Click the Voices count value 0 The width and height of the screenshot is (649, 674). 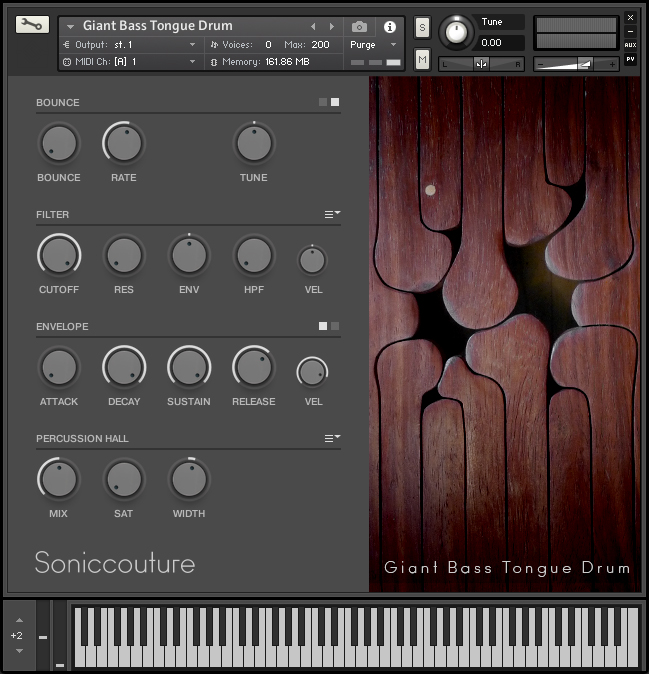coord(268,45)
